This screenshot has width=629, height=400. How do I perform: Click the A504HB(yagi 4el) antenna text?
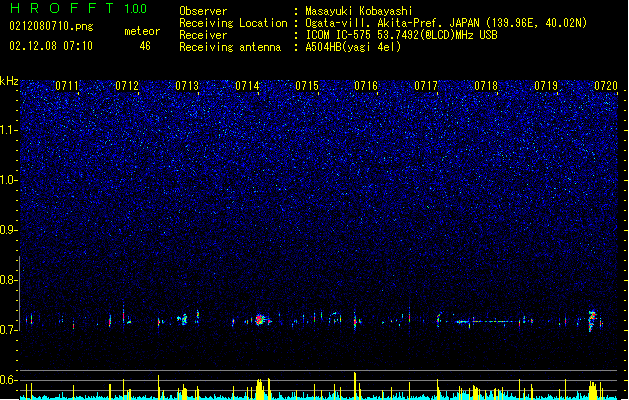(x=353, y=47)
